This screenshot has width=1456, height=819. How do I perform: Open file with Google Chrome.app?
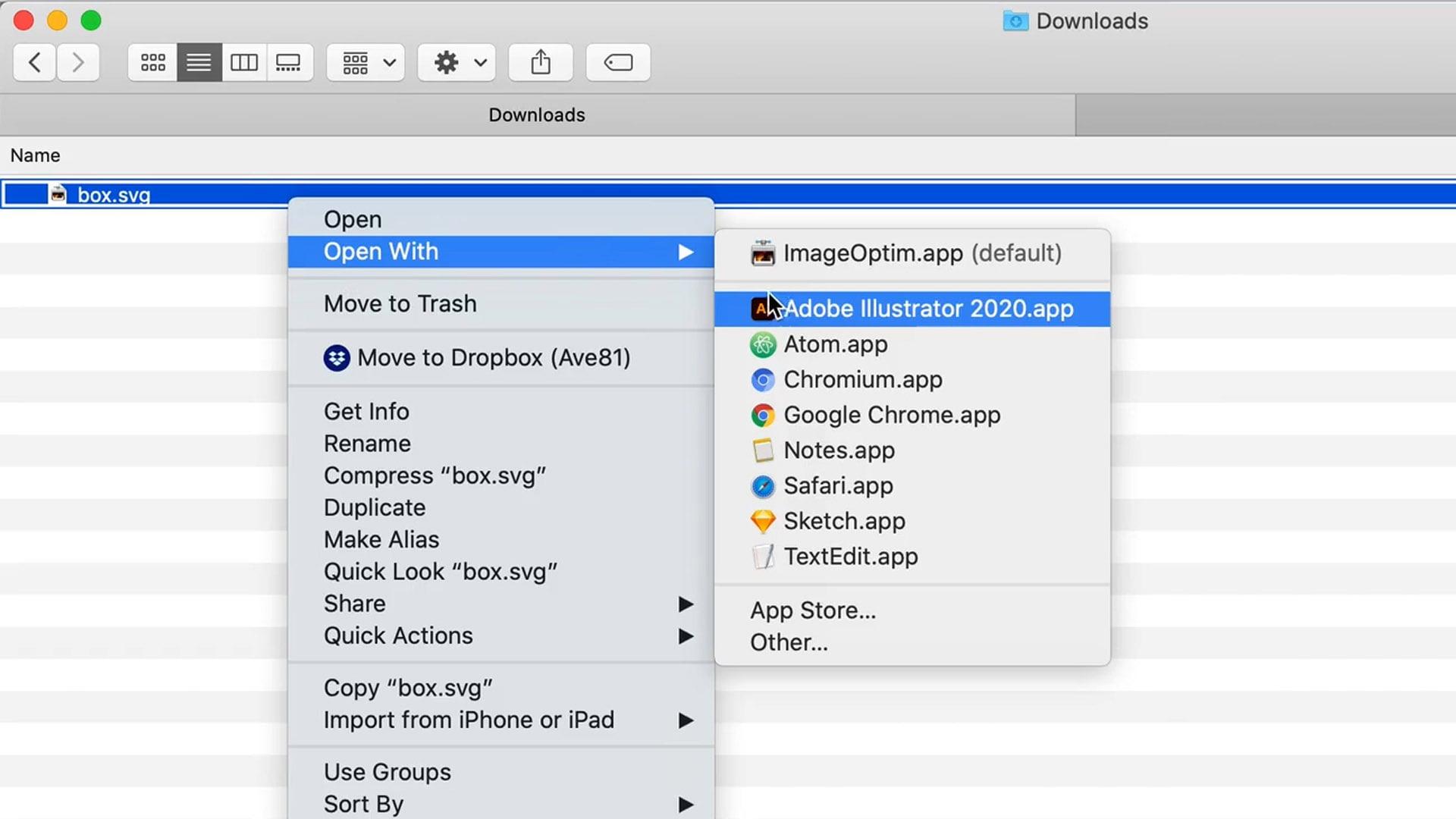click(891, 415)
